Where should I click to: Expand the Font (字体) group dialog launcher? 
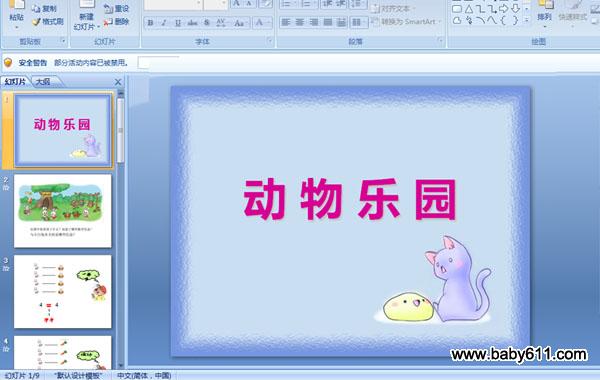(270, 41)
